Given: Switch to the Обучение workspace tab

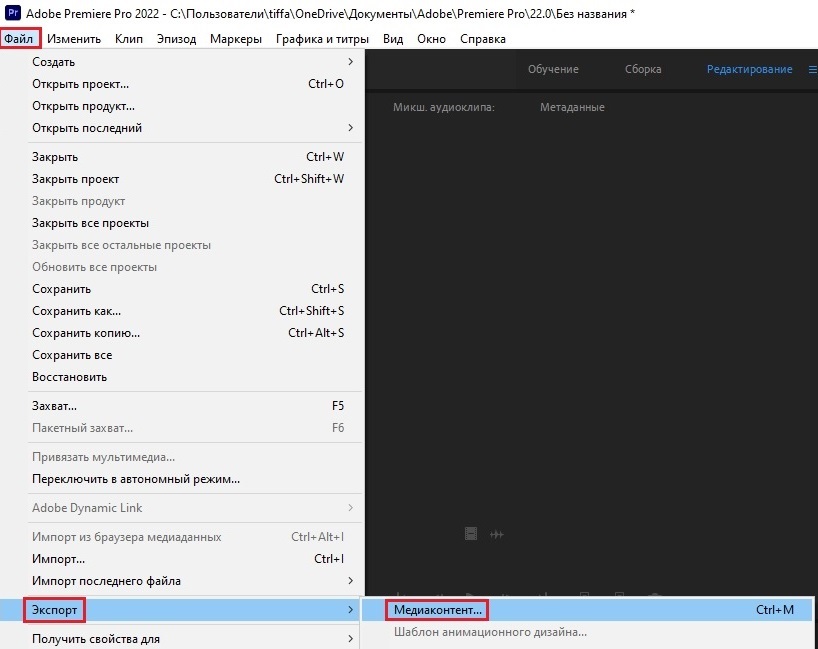Looking at the screenshot, I should click(553, 69).
